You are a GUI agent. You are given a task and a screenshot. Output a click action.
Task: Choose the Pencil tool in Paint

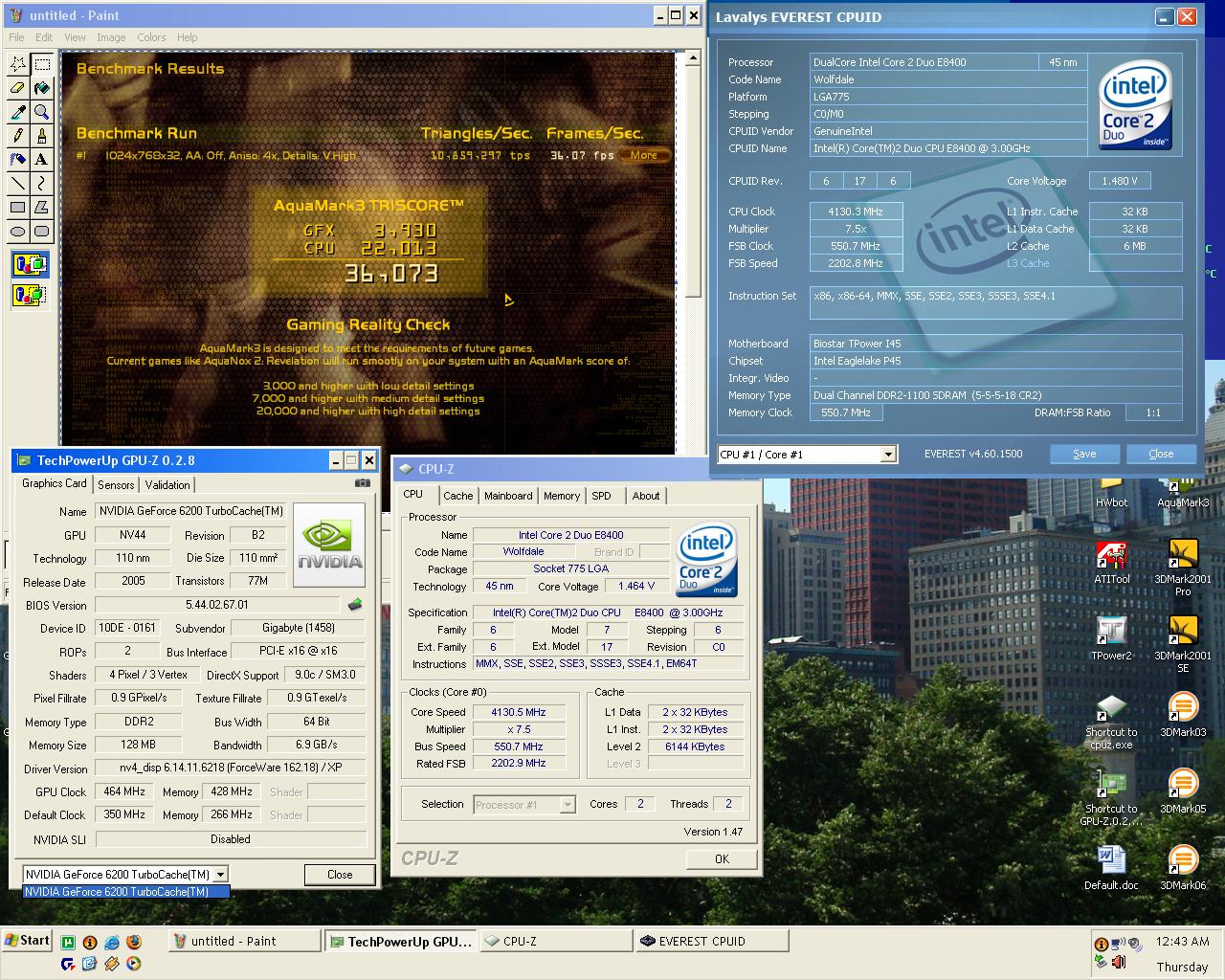point(18,136)
